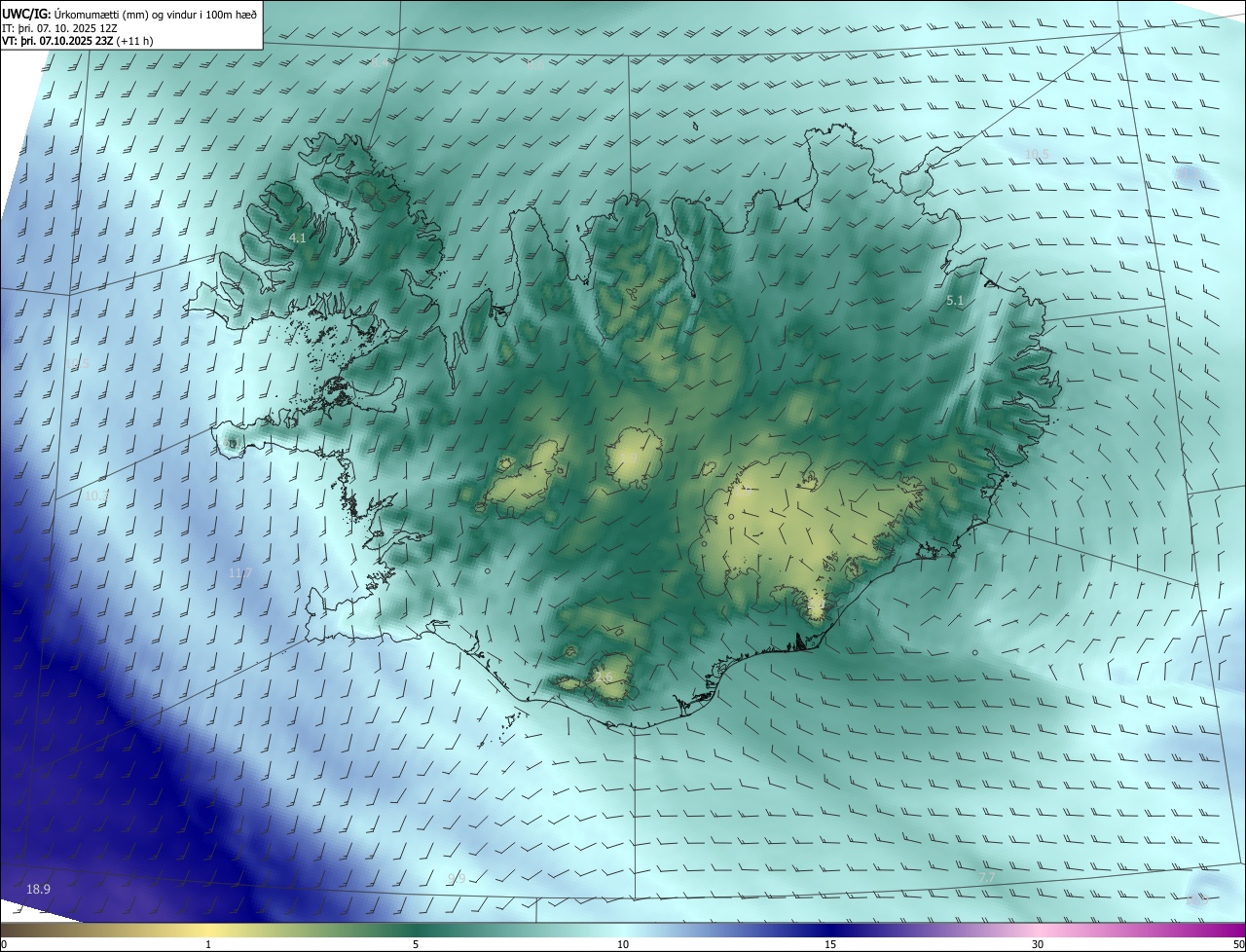The height and width of the screenshot is (952, 1246).
Task: Click the 9.9 value near the bottom
Action: [456, 878]
